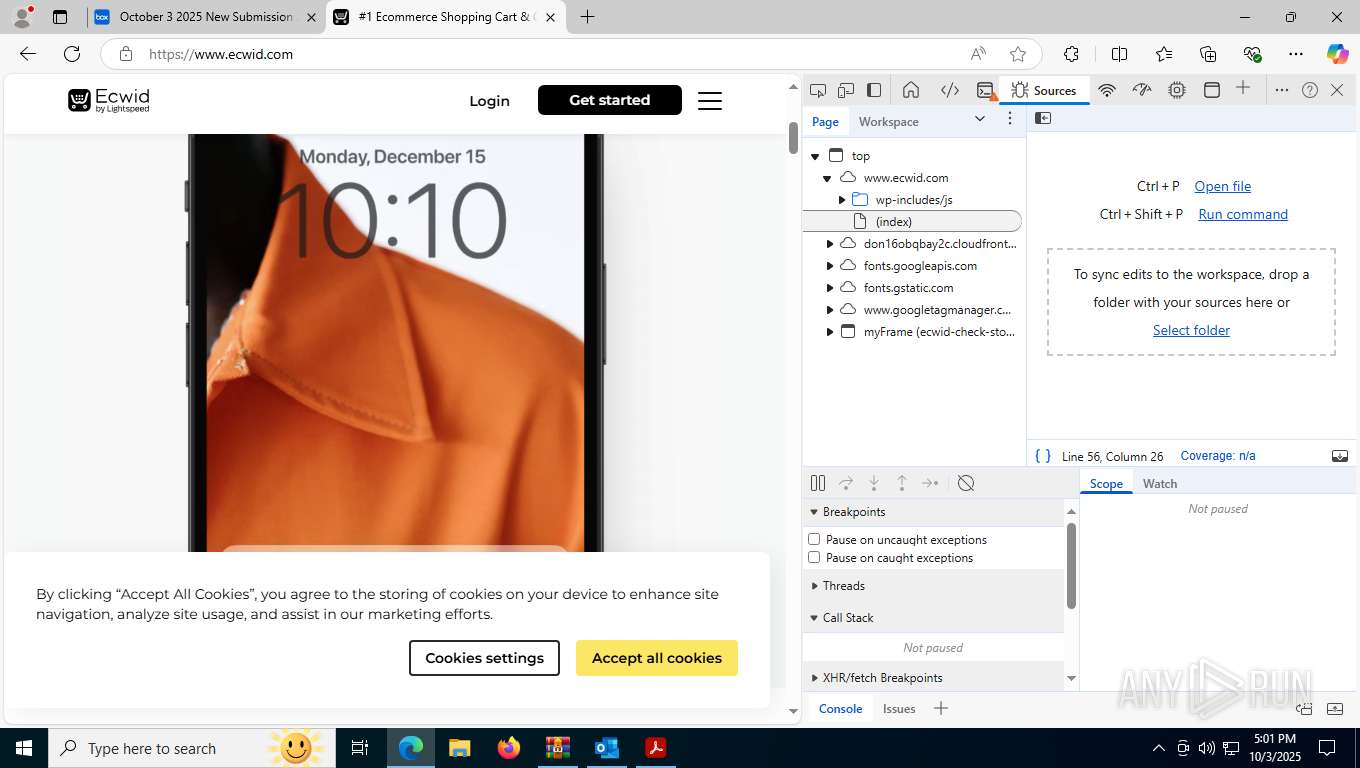1360x768 pixels.
Task: Click the Get started button
Action: 610,100
